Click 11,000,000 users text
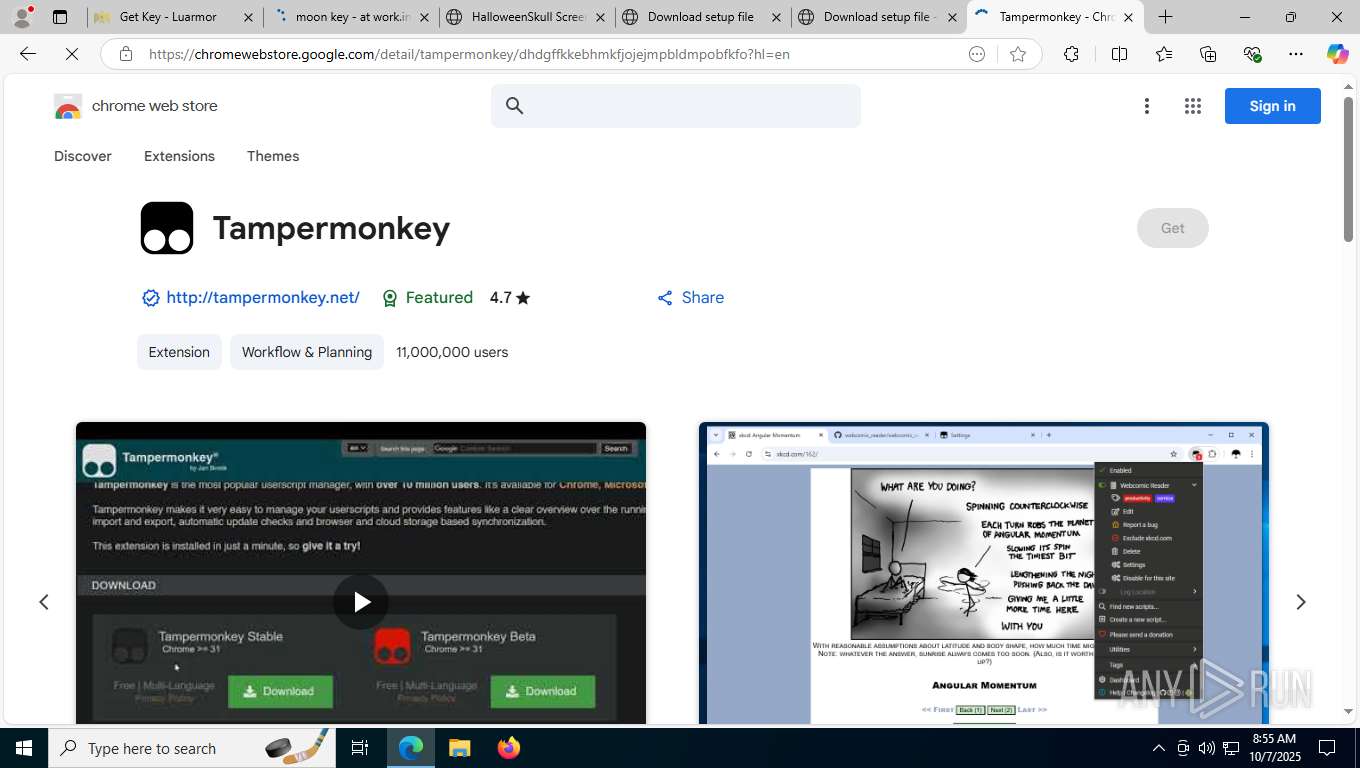The height and width of the screenshot is (768, 1360). (x=452, y=352)
